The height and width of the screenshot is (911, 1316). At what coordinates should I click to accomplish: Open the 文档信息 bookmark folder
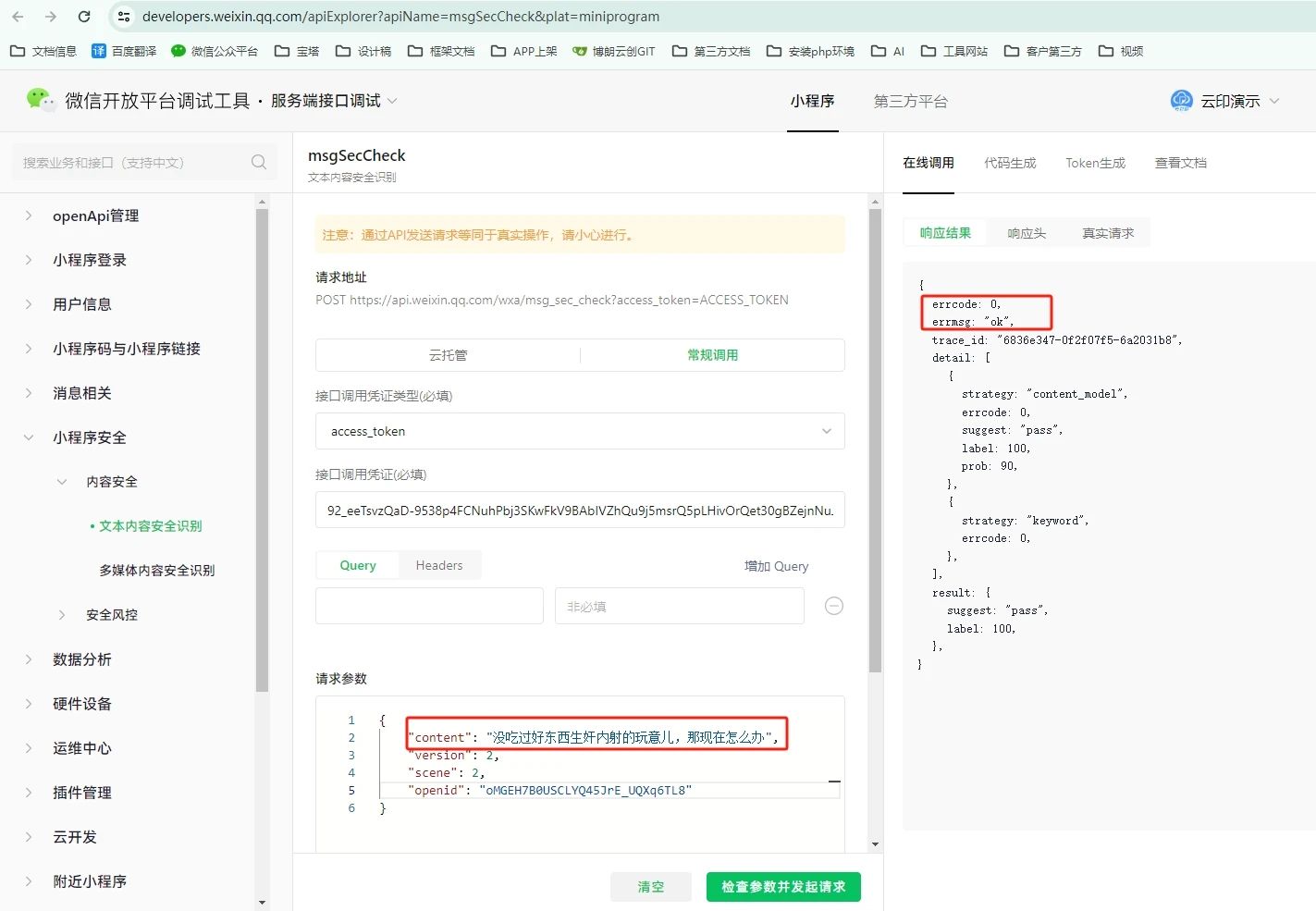(x=43, y=51)
